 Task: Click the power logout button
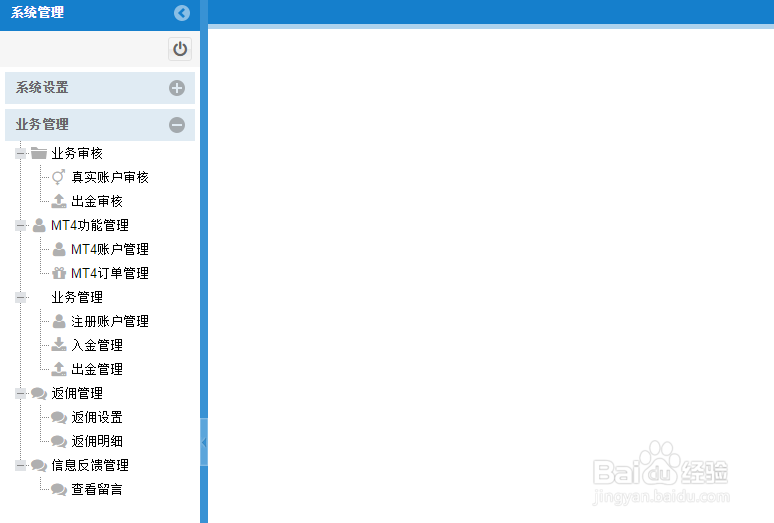point(180,49)
